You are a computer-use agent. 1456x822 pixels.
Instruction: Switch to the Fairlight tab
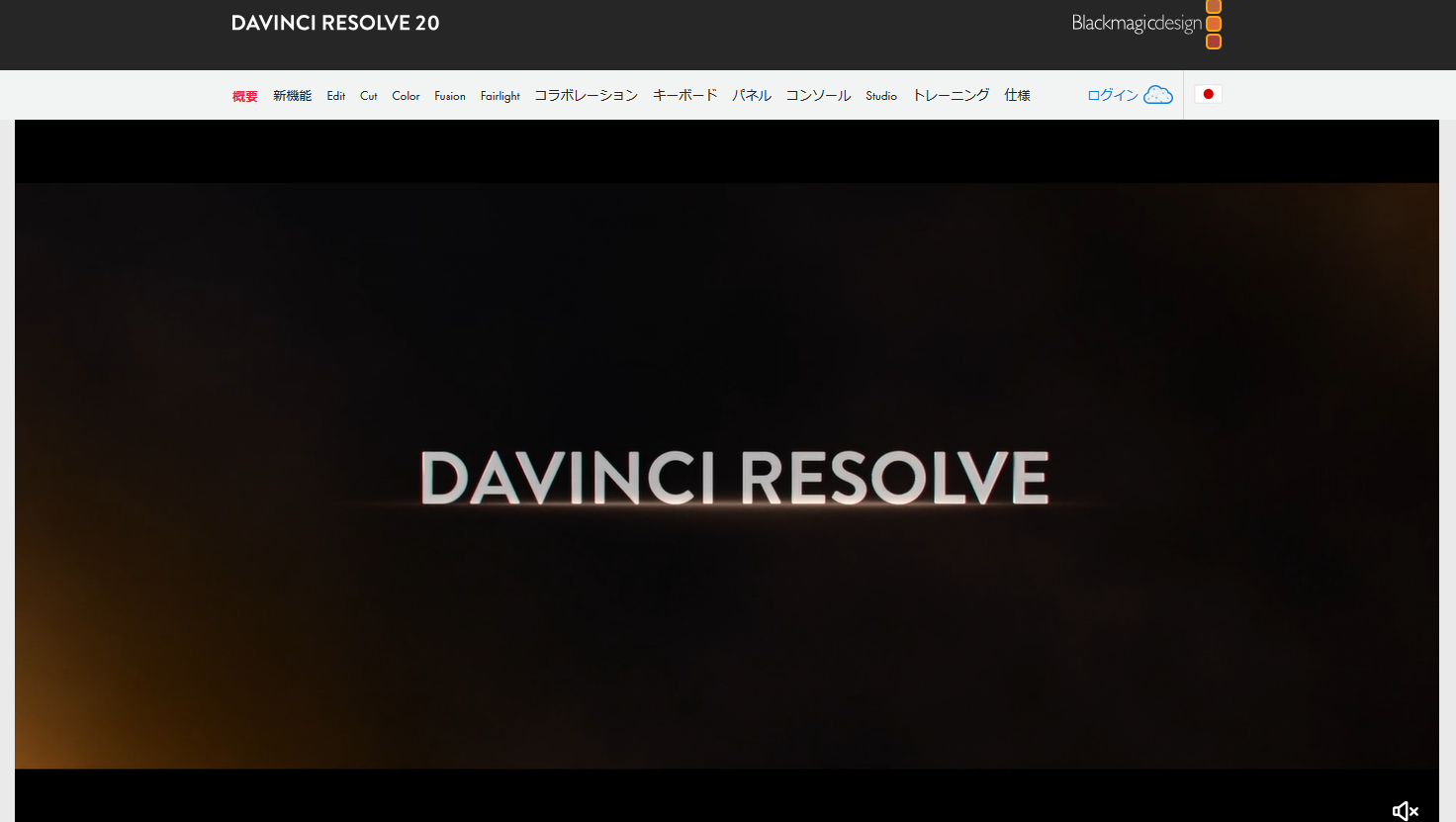tap(500, 95)
